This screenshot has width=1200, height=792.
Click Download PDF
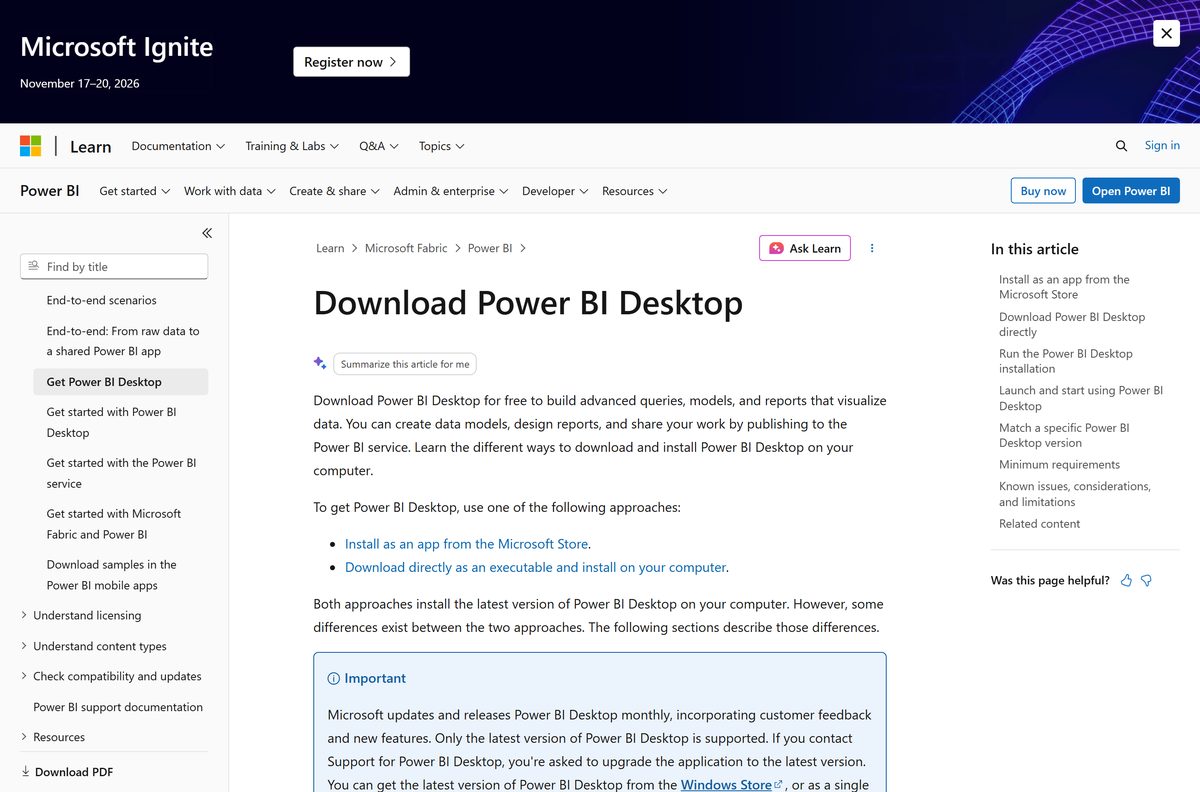coord(66,772)
